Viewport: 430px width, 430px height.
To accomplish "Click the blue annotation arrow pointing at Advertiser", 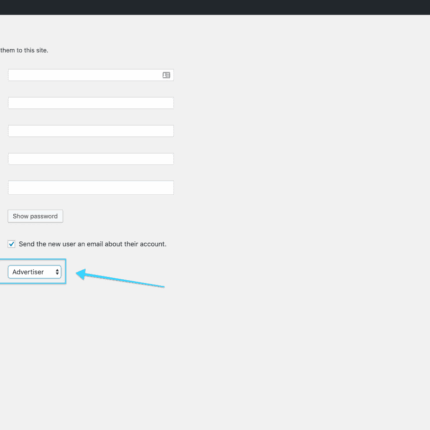I will click(120, 278).
